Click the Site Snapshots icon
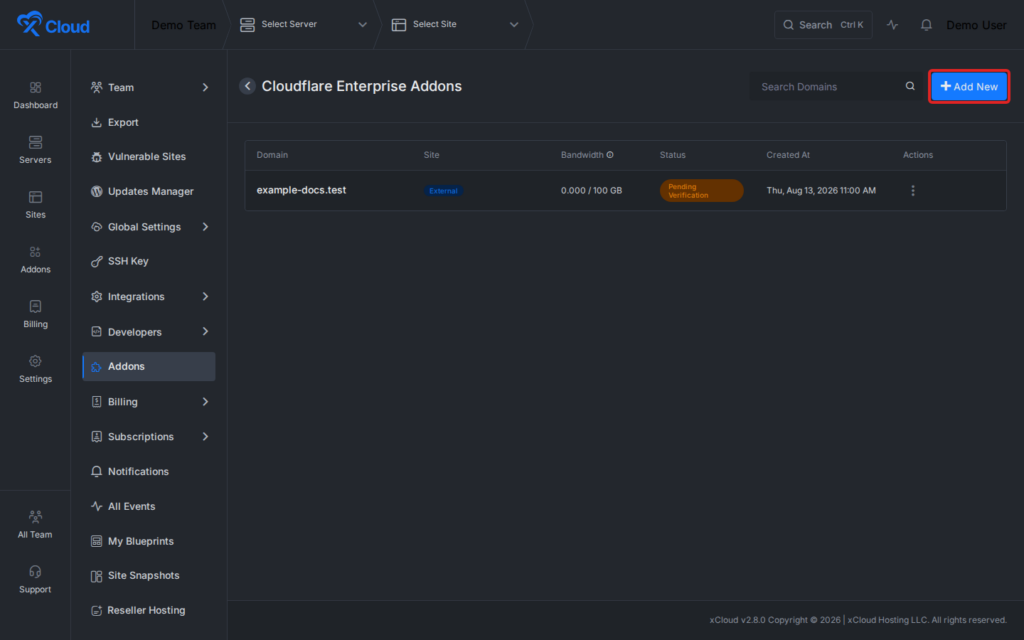The height and width of the screenshot is (640, 1024). [97, 576]
